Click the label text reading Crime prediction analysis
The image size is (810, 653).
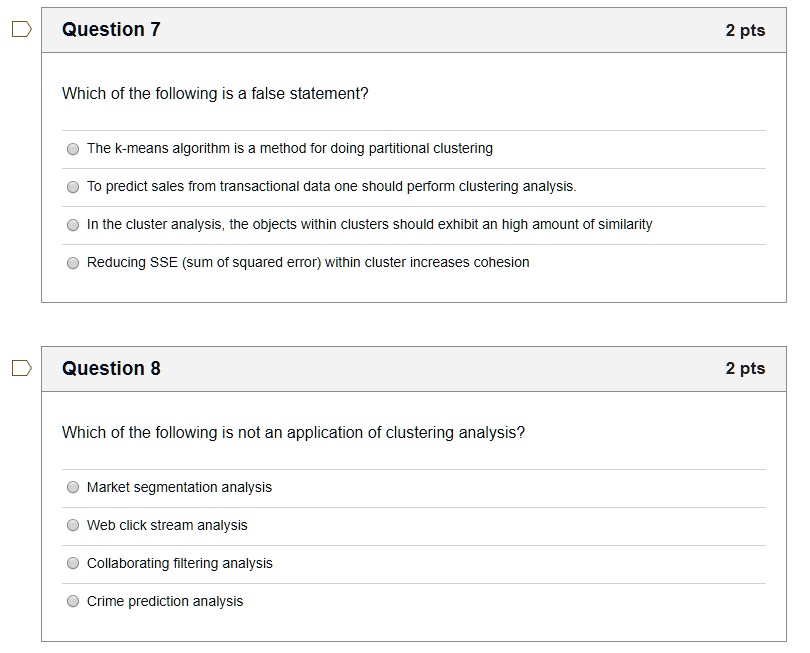coord(165,601)
